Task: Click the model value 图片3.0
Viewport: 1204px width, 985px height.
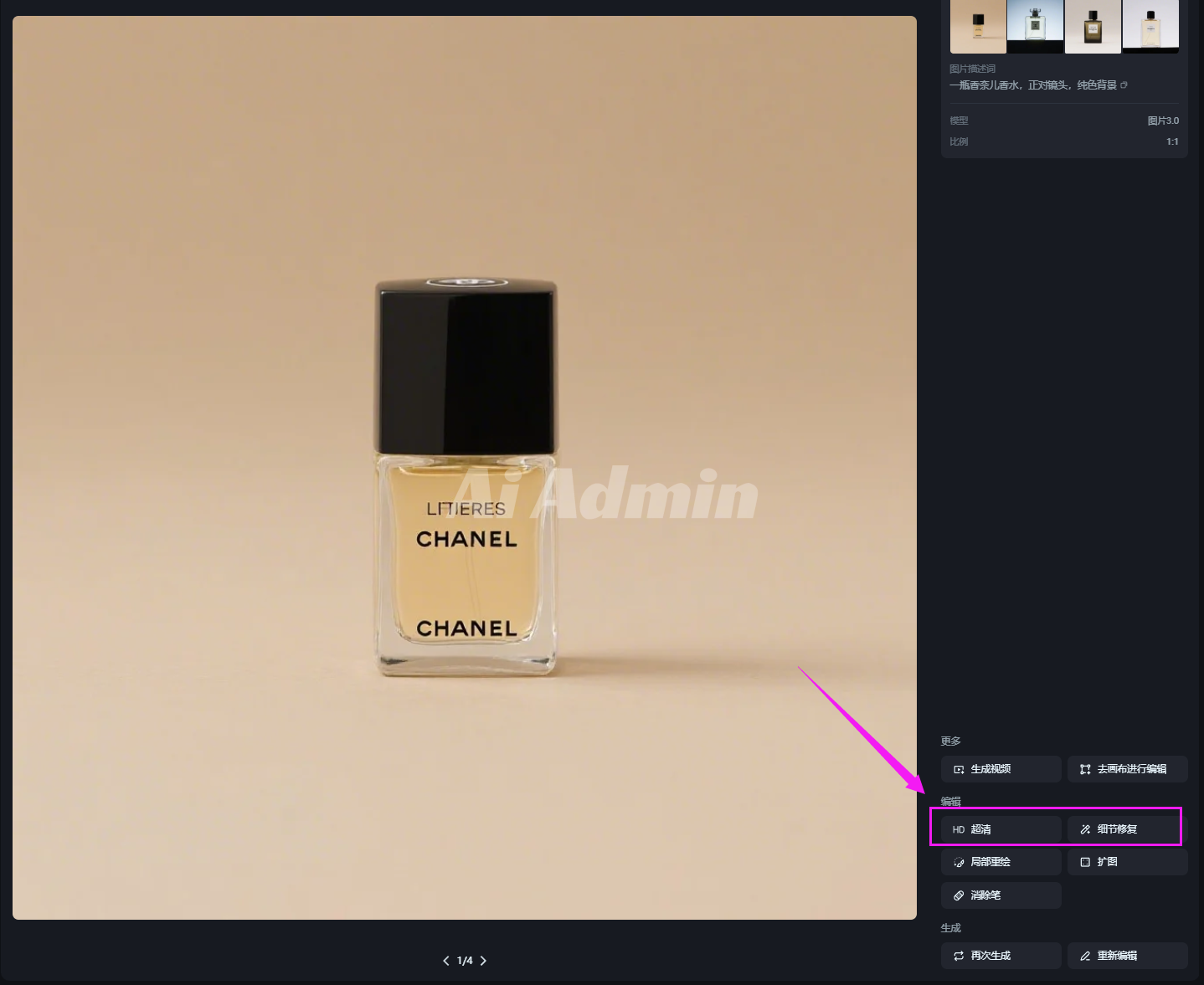Action: [1163, 121]
